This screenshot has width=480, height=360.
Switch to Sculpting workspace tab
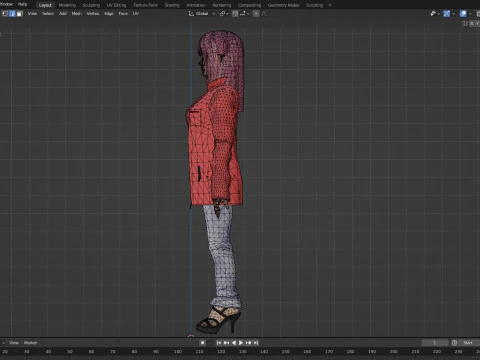[91, 5]
